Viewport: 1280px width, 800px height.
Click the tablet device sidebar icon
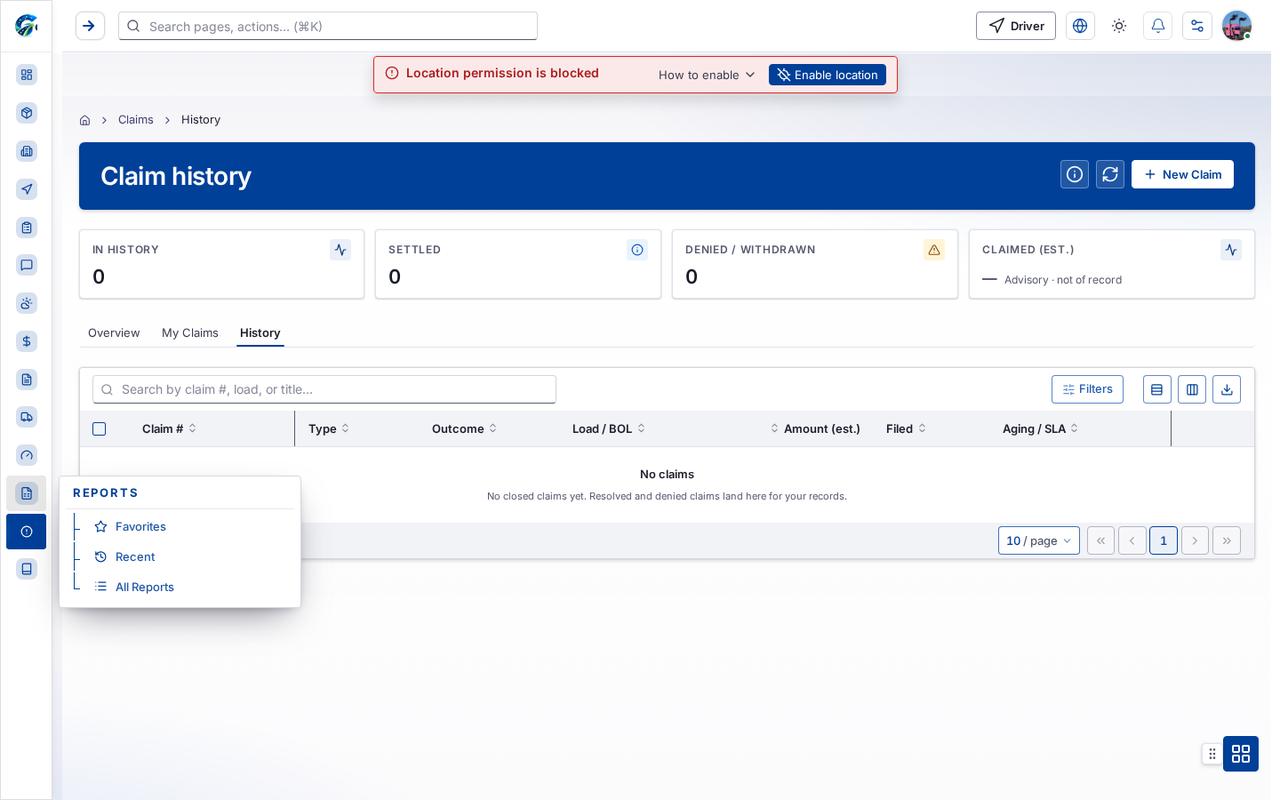pos(27,569)
